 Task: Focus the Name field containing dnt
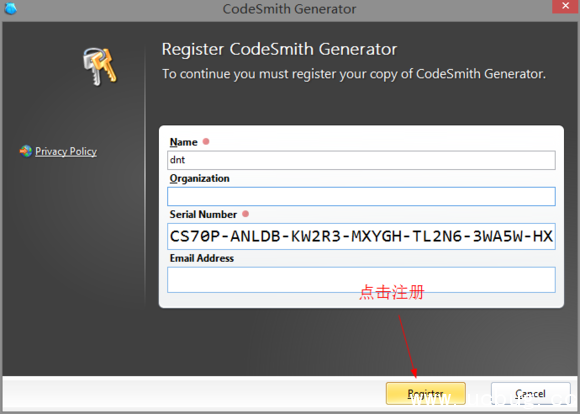[361, 160]
